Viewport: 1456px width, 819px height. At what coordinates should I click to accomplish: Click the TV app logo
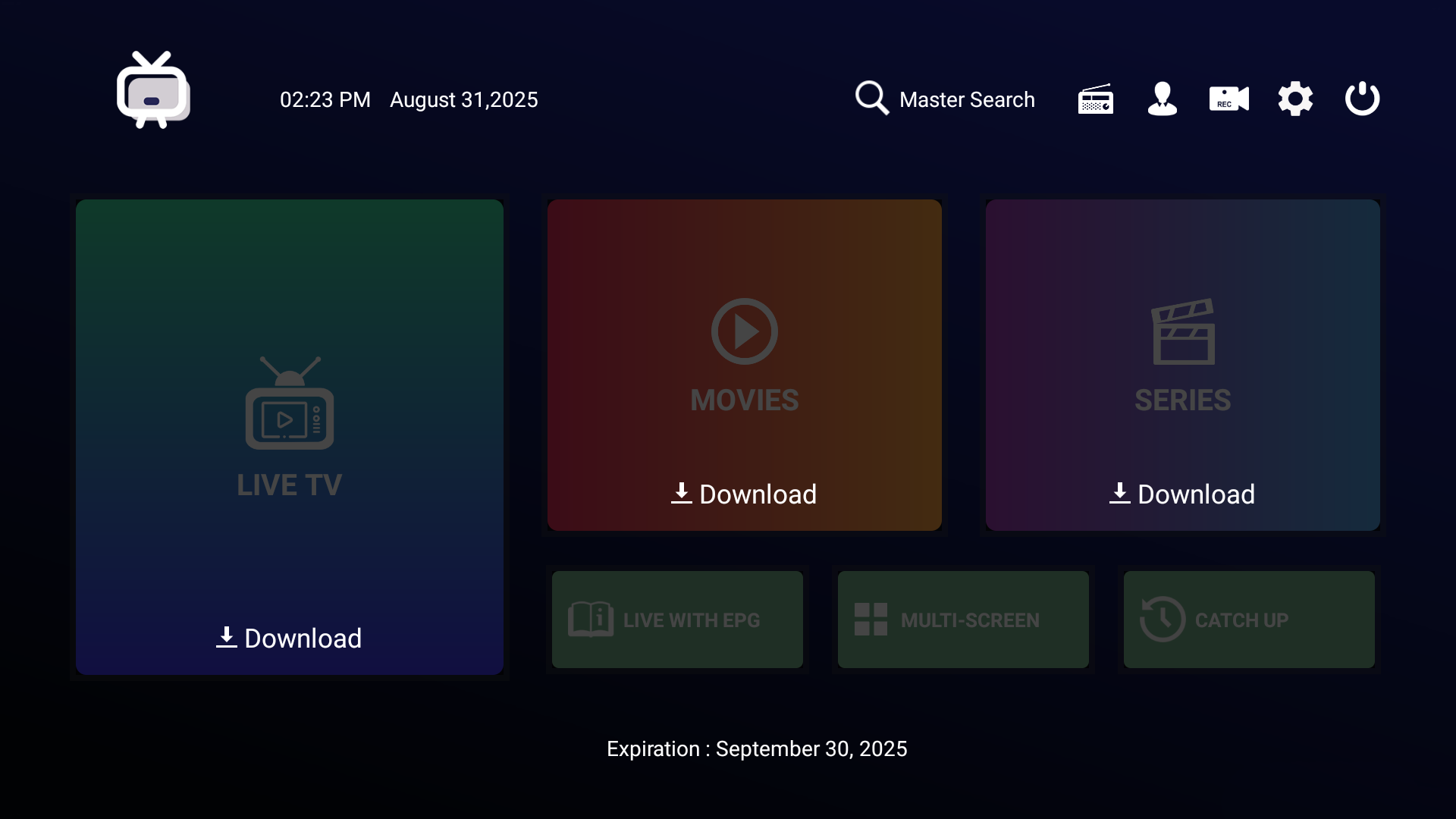tap(153, 91)
